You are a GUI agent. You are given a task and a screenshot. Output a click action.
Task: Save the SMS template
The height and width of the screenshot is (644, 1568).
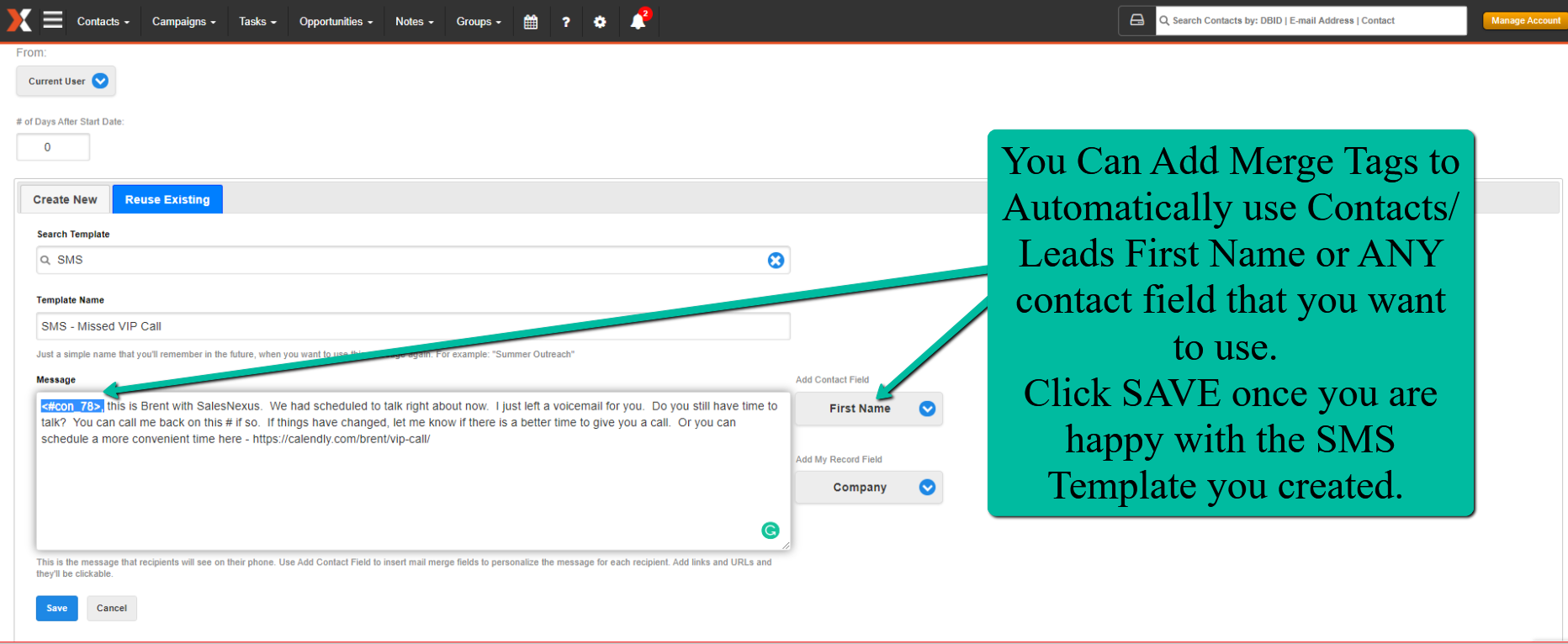pos(57,608)
